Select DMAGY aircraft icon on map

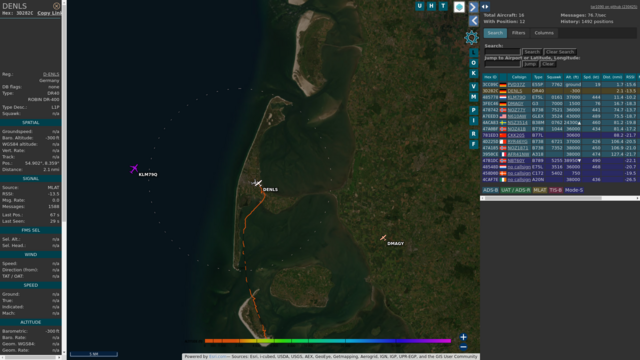[x=383, y=238]
